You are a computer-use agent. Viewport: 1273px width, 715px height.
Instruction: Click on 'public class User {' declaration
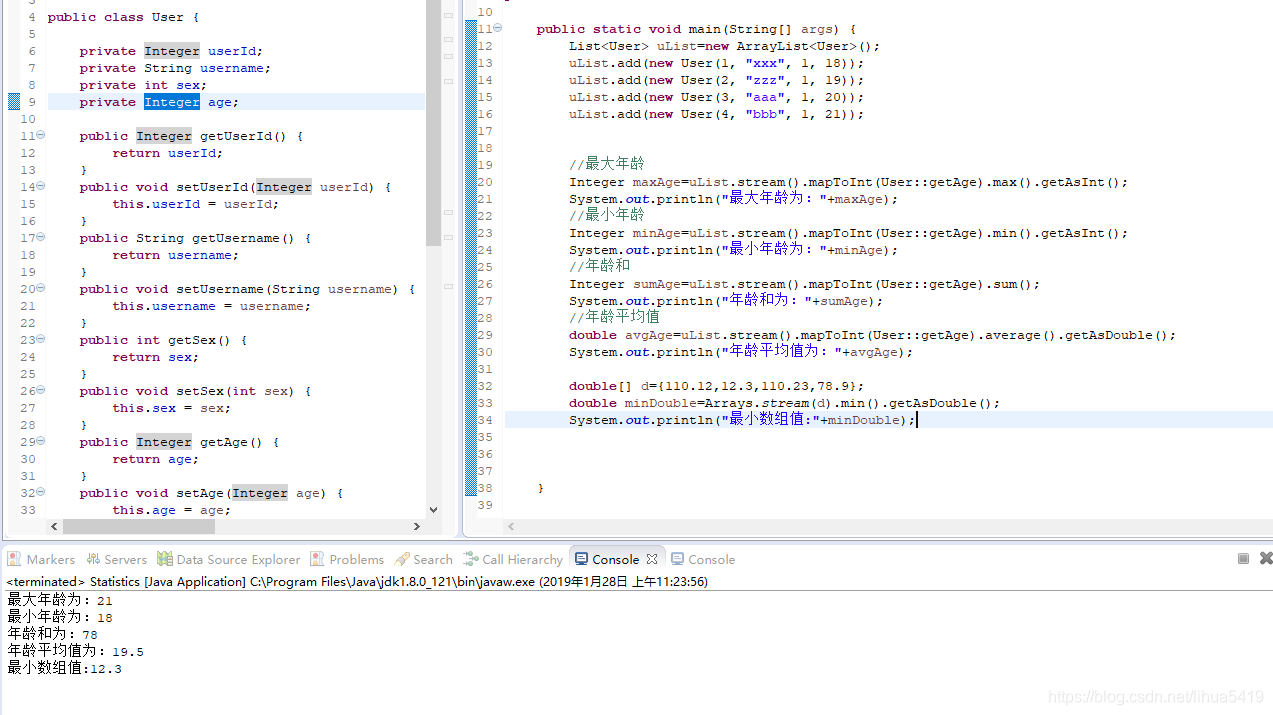click(x=123, y=17)
